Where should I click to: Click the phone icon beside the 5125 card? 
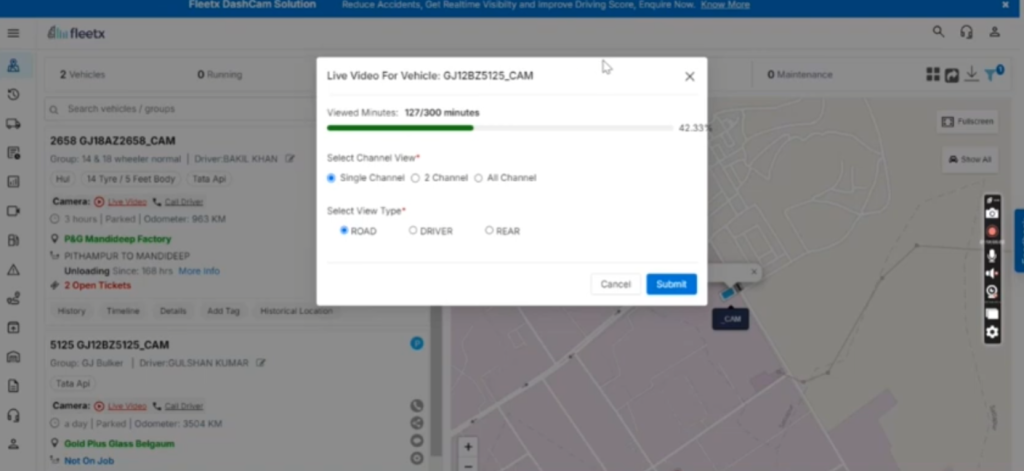pos(417,406)
